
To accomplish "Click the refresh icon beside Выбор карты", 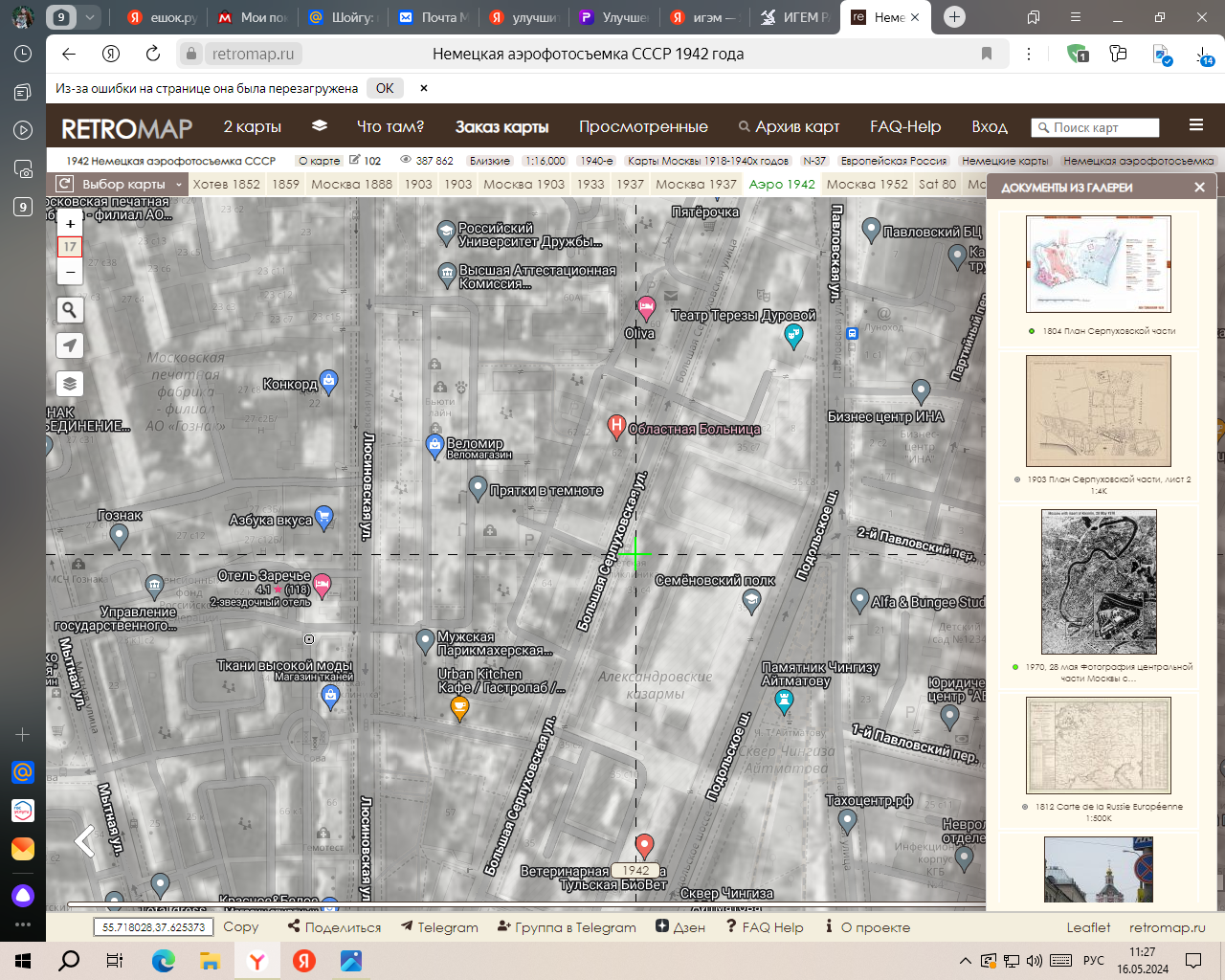I will (64, 184).
